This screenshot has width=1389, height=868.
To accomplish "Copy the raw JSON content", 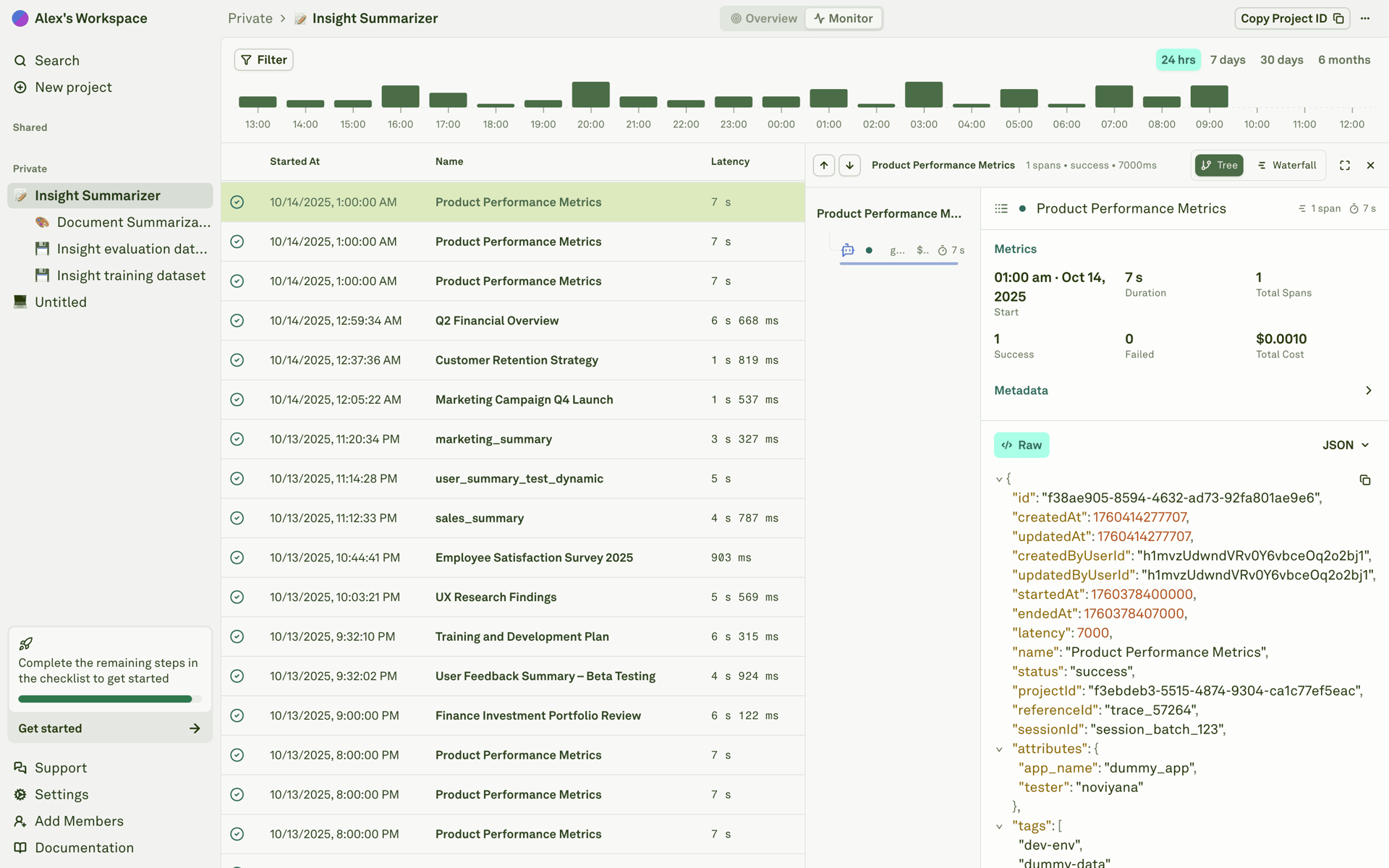I will (1365, 480).
